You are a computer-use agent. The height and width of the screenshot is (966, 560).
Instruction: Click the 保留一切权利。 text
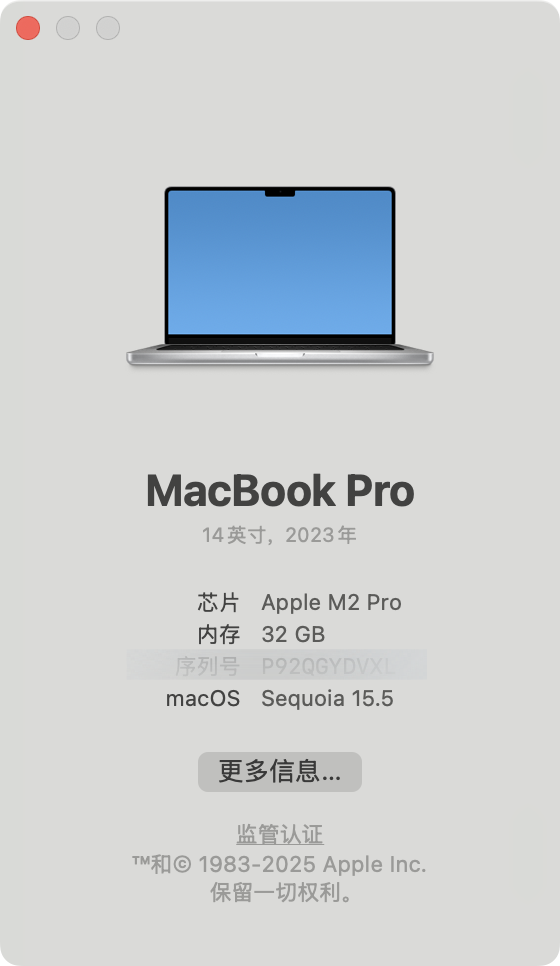tap(281, 892)
